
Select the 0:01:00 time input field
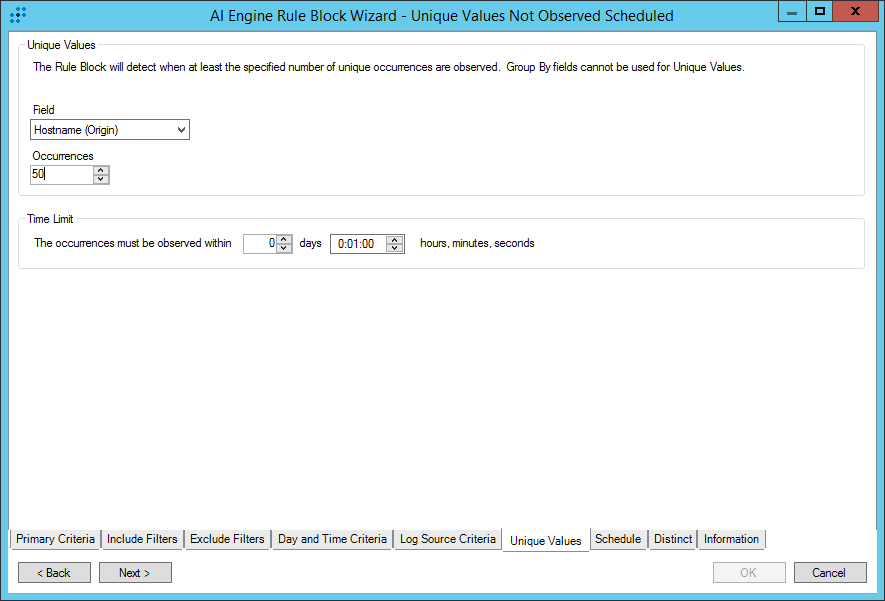[x=358, y=243]
